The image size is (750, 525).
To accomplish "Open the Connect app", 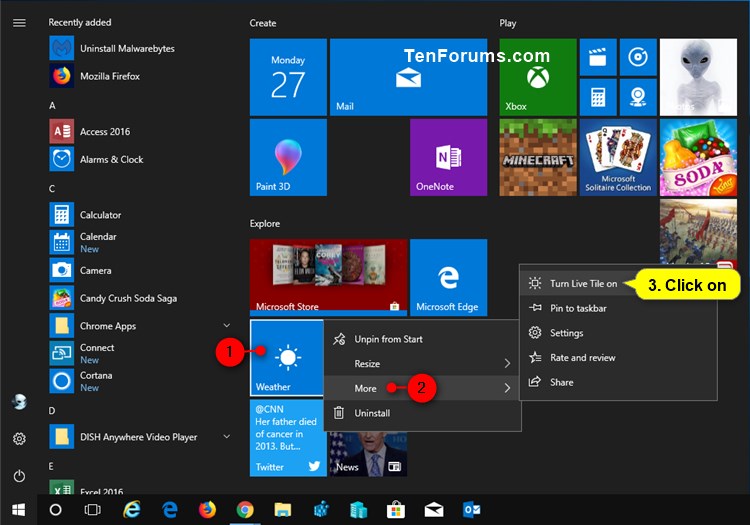I will pos(140,353).
